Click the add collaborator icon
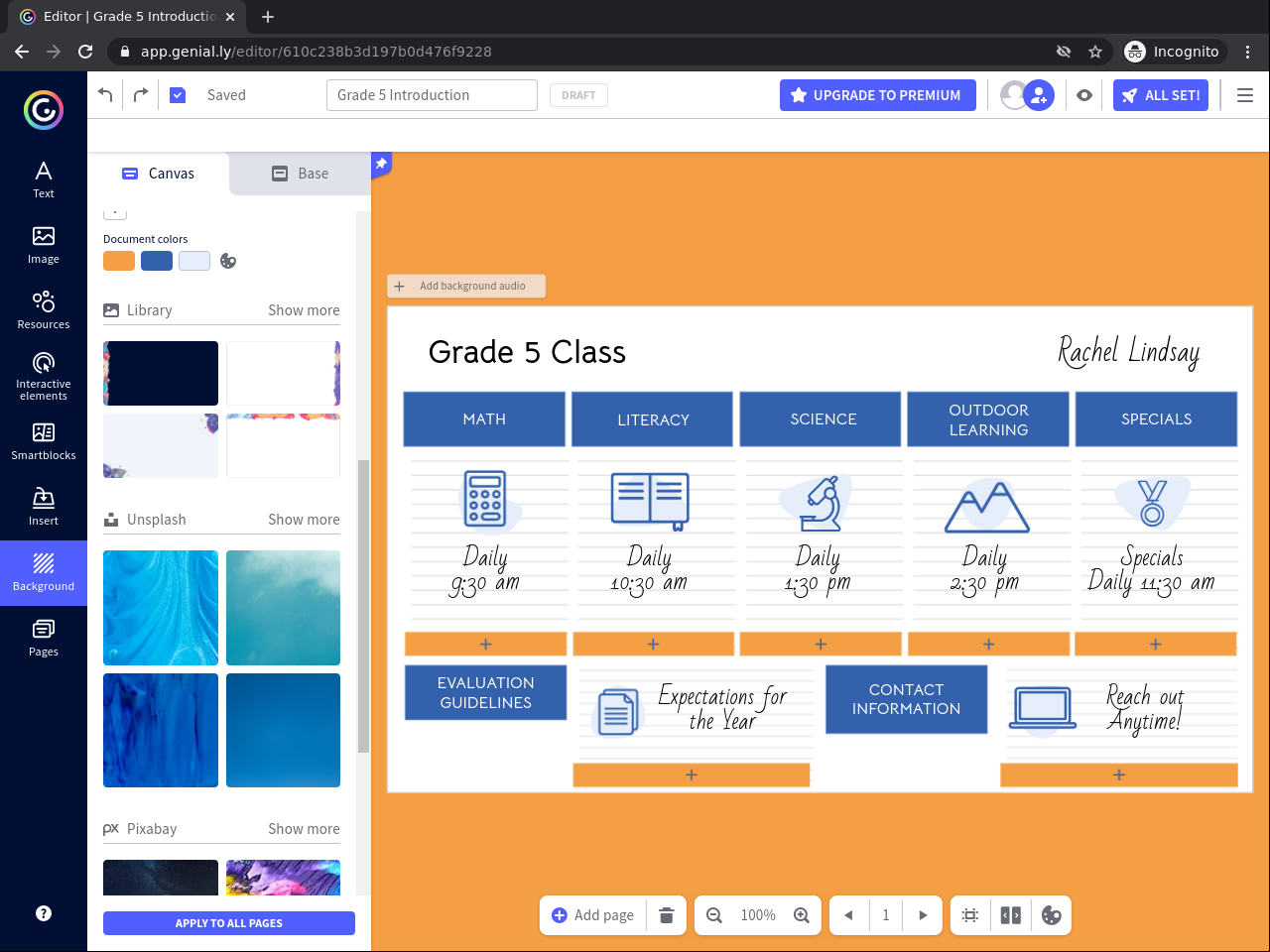 coord(1039,95)
